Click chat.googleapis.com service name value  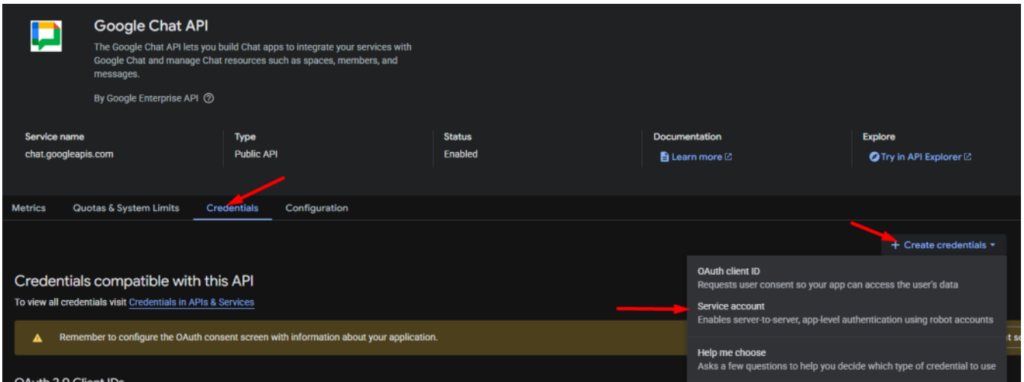pos(69,155)
